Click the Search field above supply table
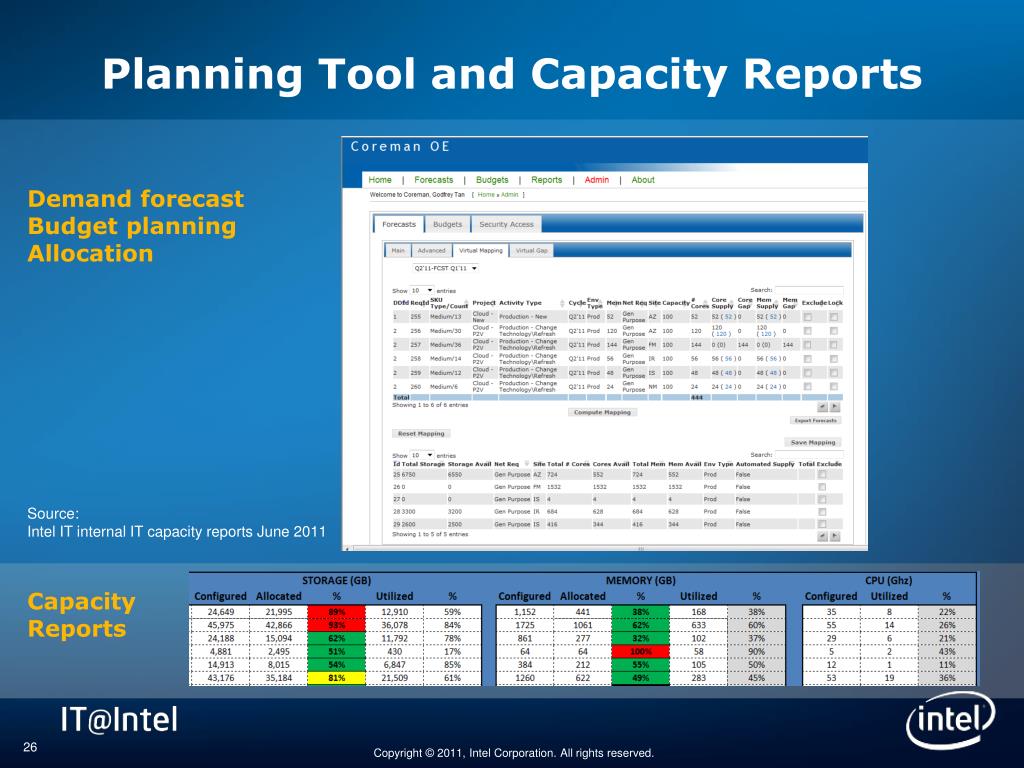Image resolution: width=1024 pixels, height=768 pixels. (x=808, y=455)
